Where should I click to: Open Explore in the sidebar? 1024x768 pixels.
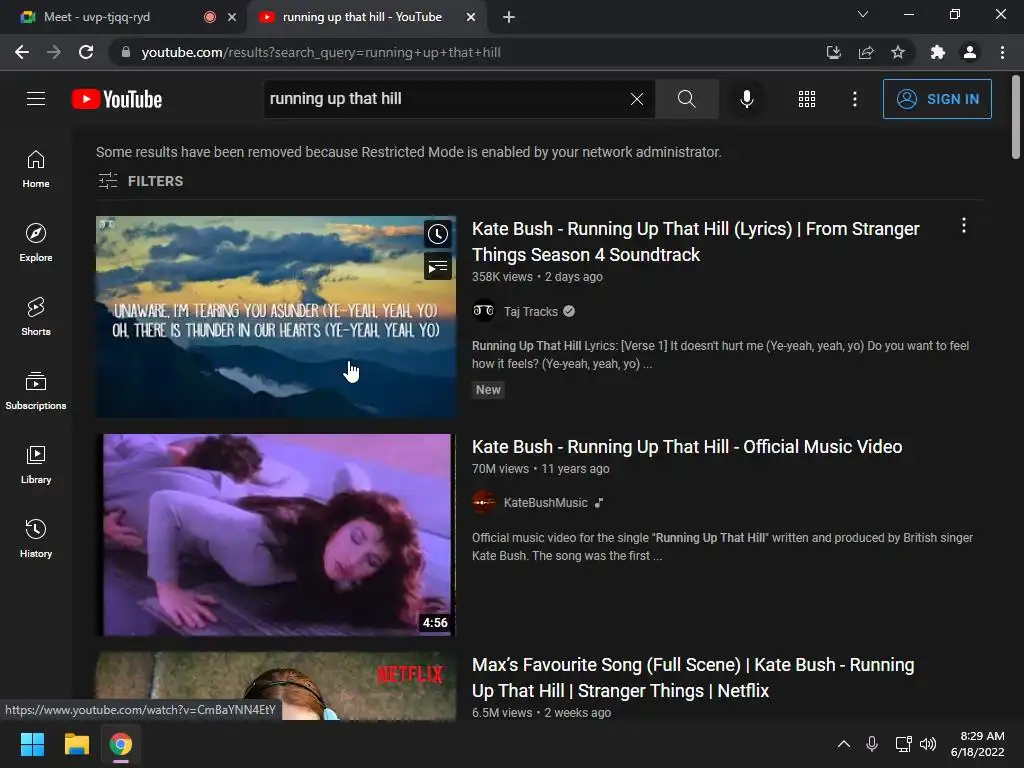click(36, 242)
